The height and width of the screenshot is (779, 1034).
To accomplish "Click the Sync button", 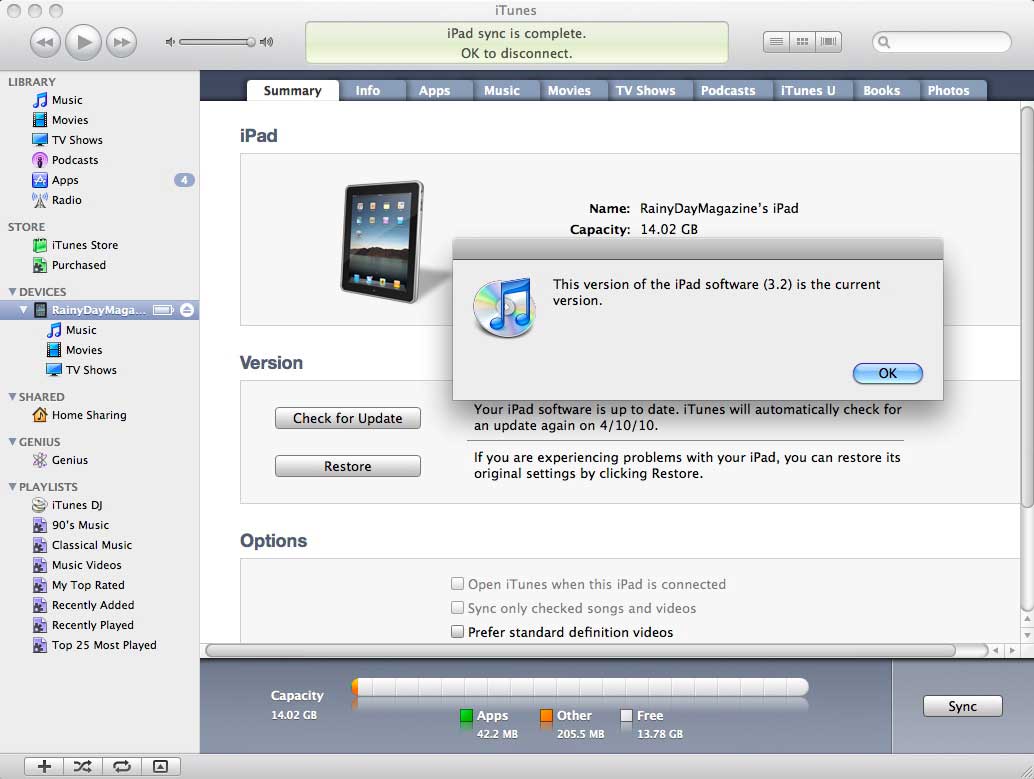I will coord(962,706).
